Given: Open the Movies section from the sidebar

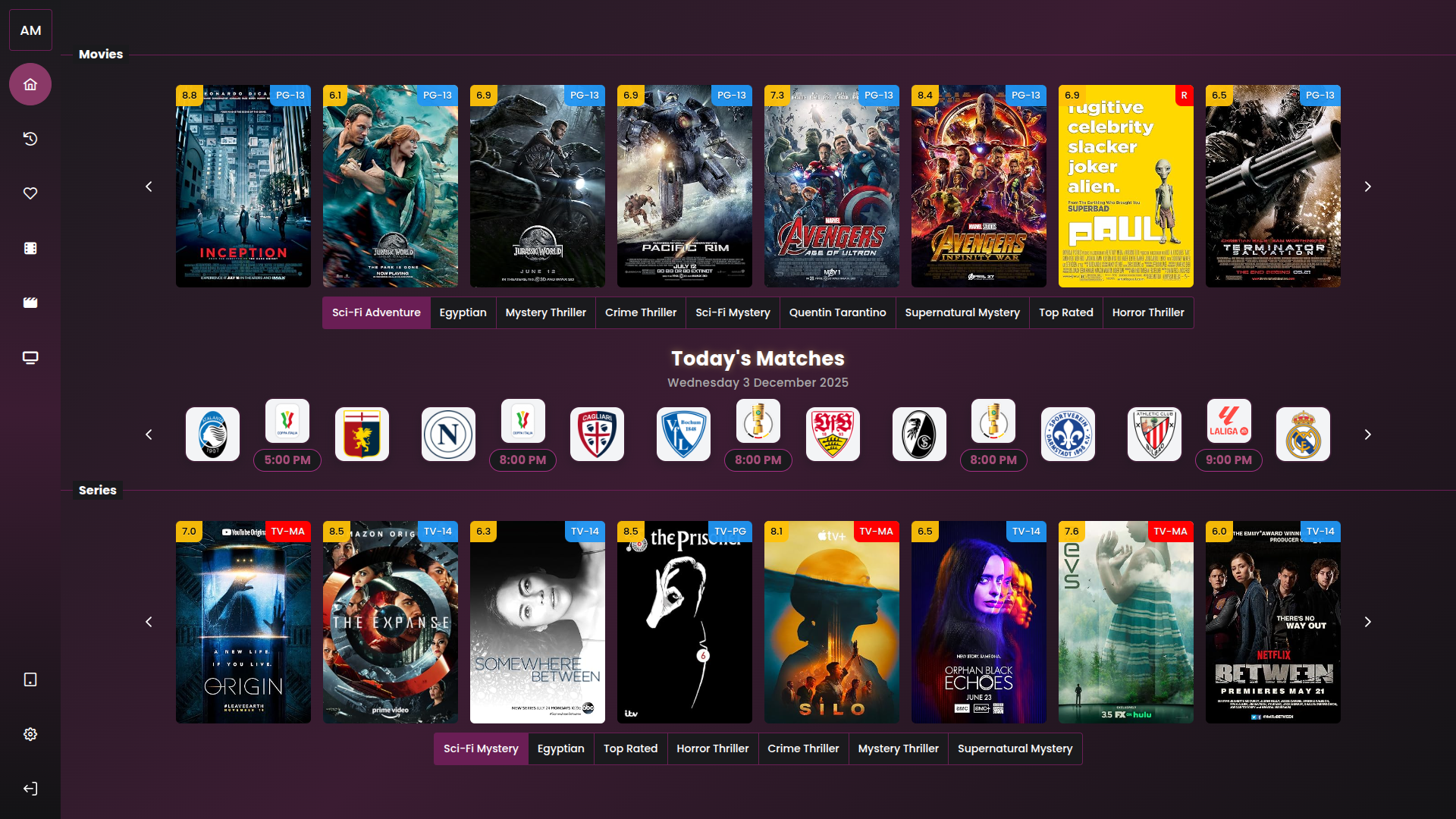Looking at the screenshot, I should (30, 248).
